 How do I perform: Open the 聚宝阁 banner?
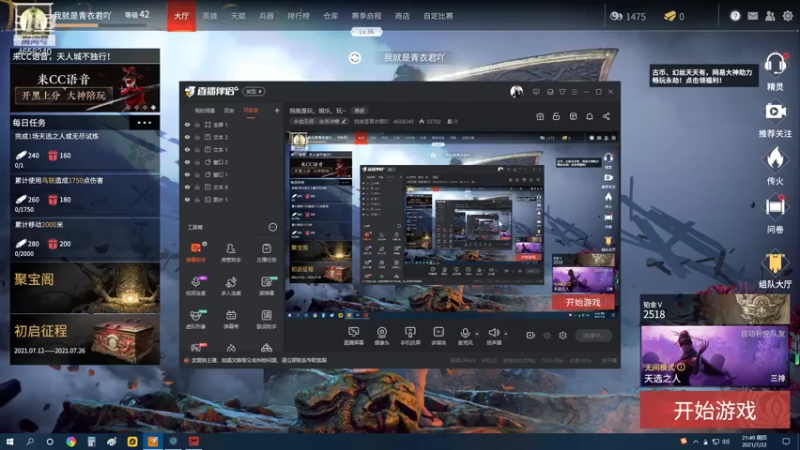(85, 287)
